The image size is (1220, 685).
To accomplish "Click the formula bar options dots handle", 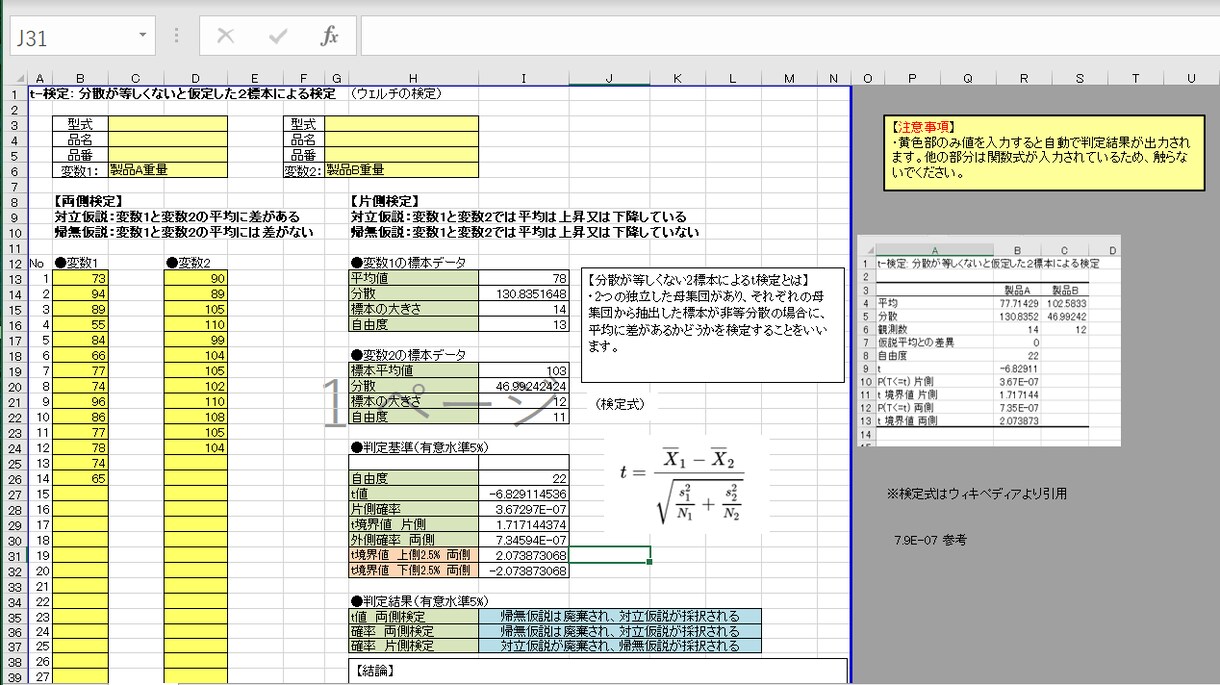I will (x=177, y=36).
